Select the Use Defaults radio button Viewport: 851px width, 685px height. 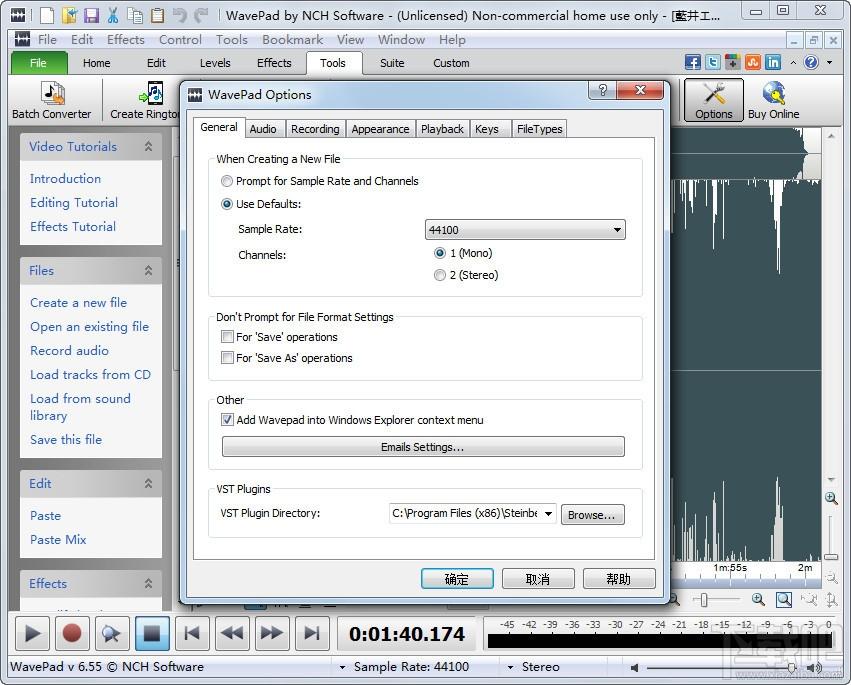click(x=227, y=204)
